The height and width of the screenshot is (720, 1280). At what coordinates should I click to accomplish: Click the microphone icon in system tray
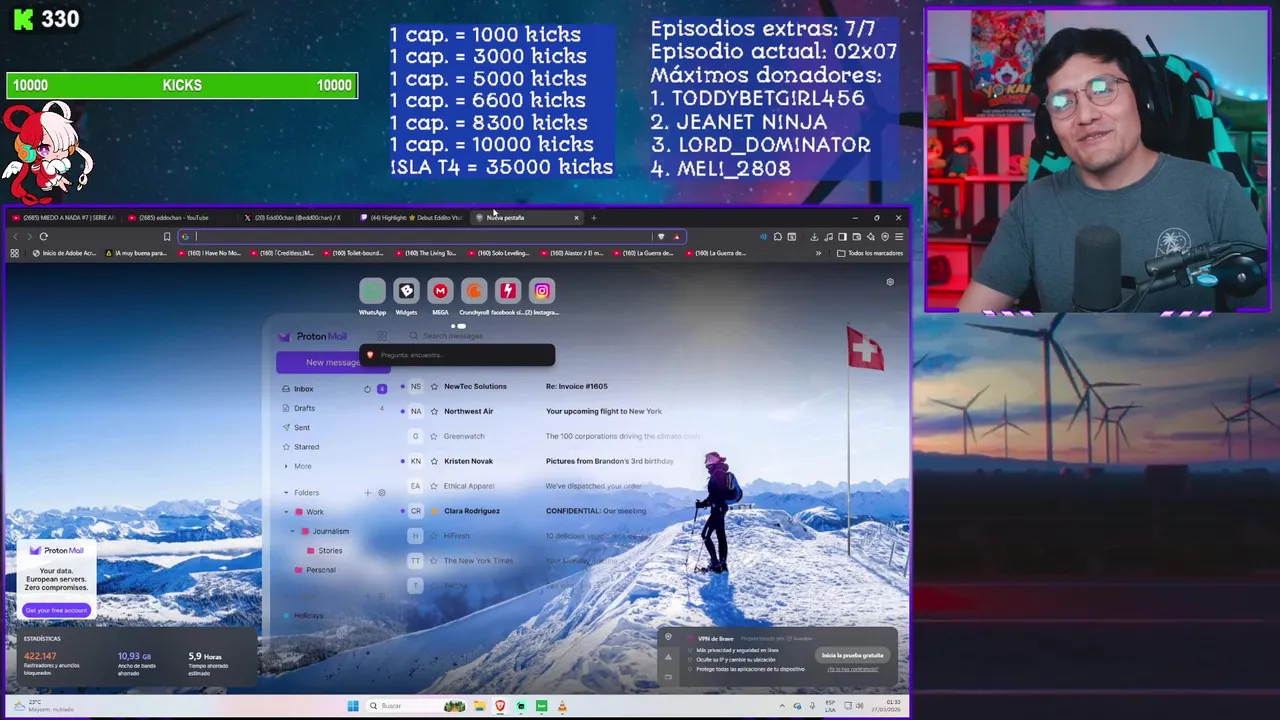(x=812, y=706)
